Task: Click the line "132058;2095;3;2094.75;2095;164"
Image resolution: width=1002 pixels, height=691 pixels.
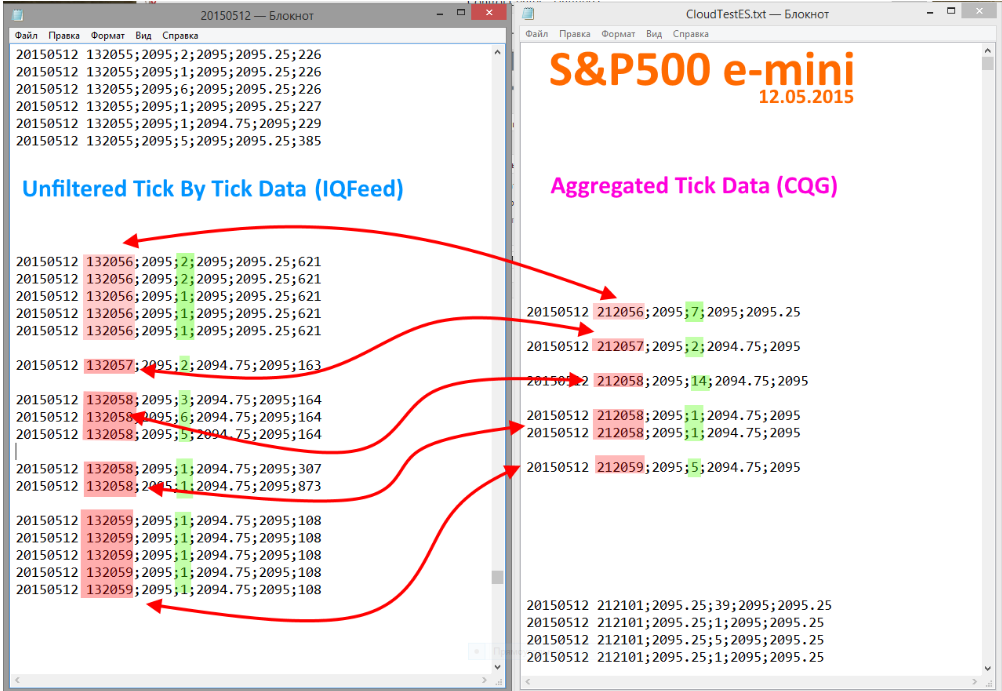Action: point(169,400)
